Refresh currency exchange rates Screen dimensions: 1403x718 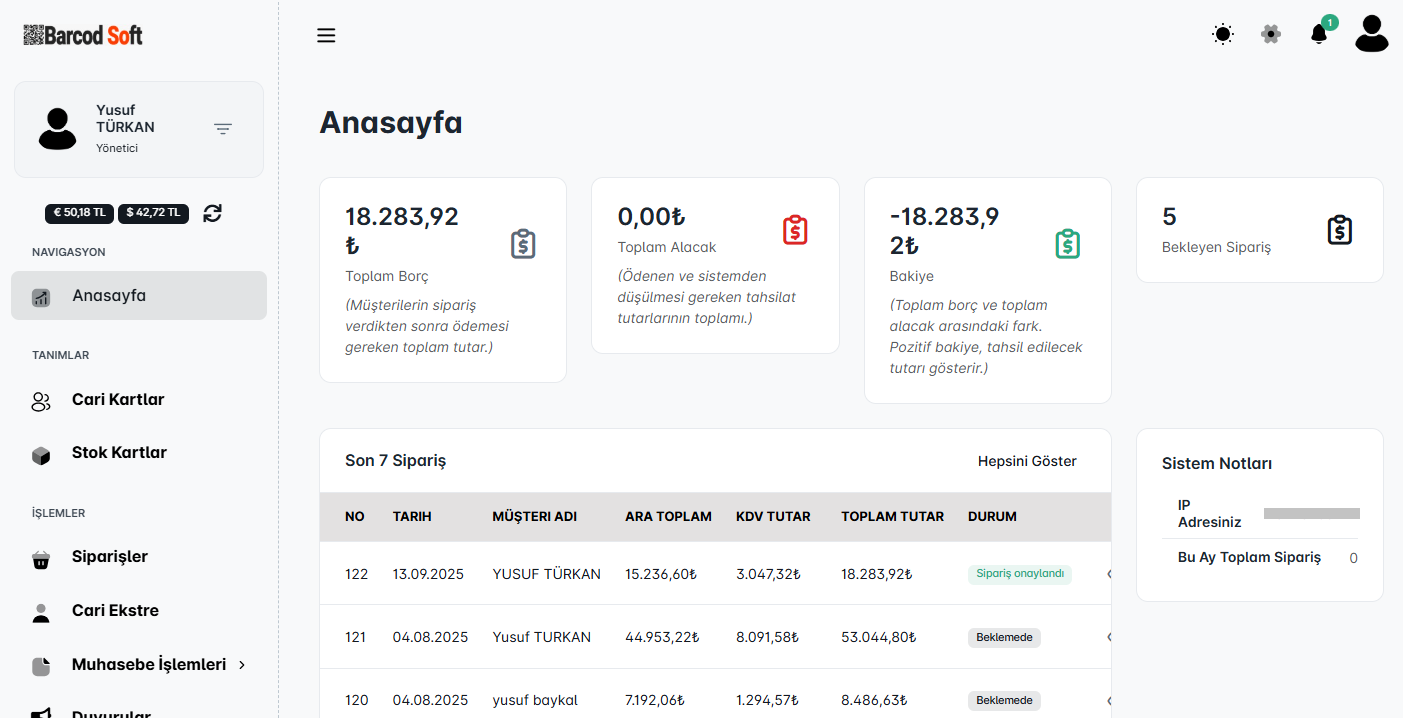click(x=212, y=213)
